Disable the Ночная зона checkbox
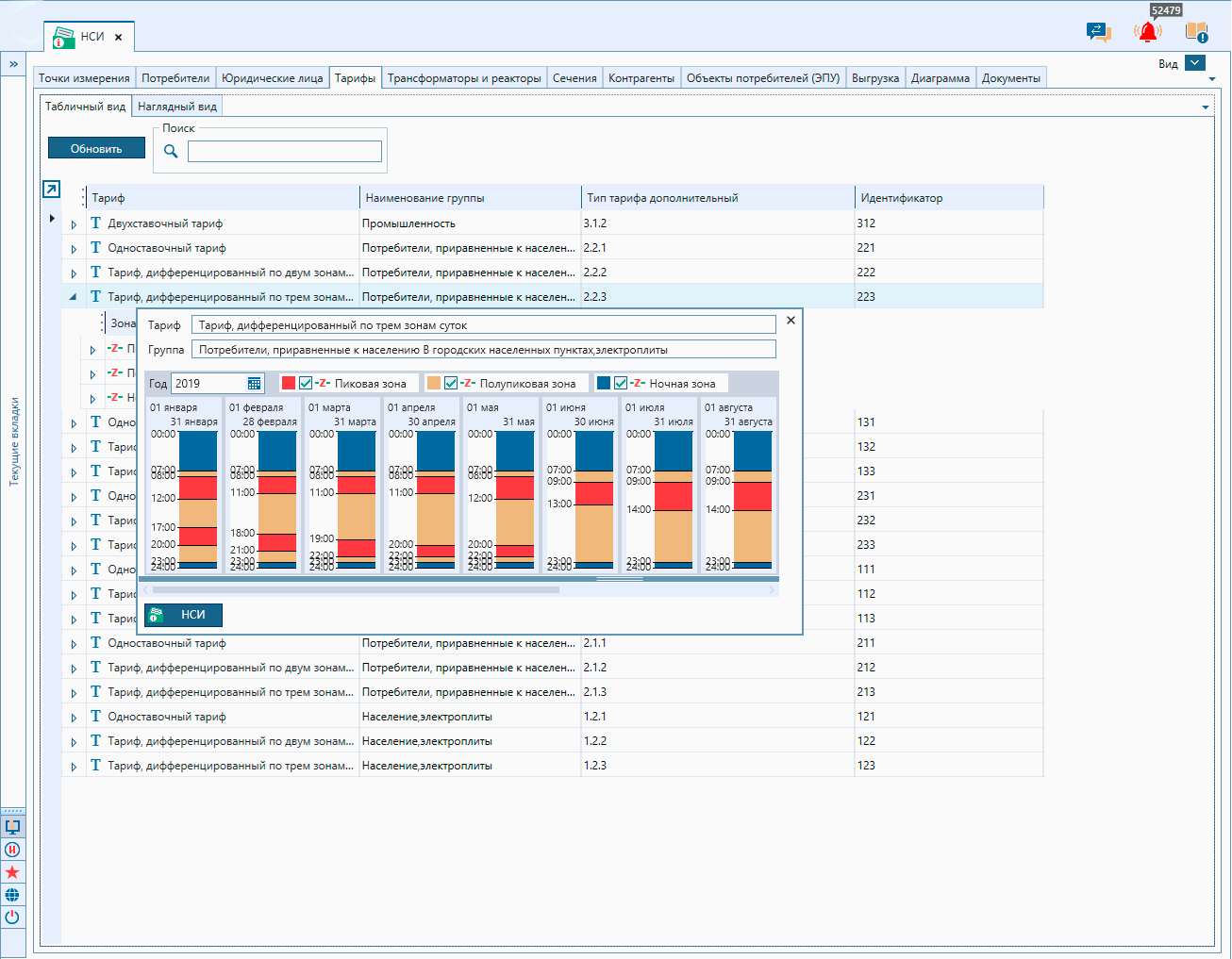Screen dimensions: 1232x959 click(x=621, y=384)
